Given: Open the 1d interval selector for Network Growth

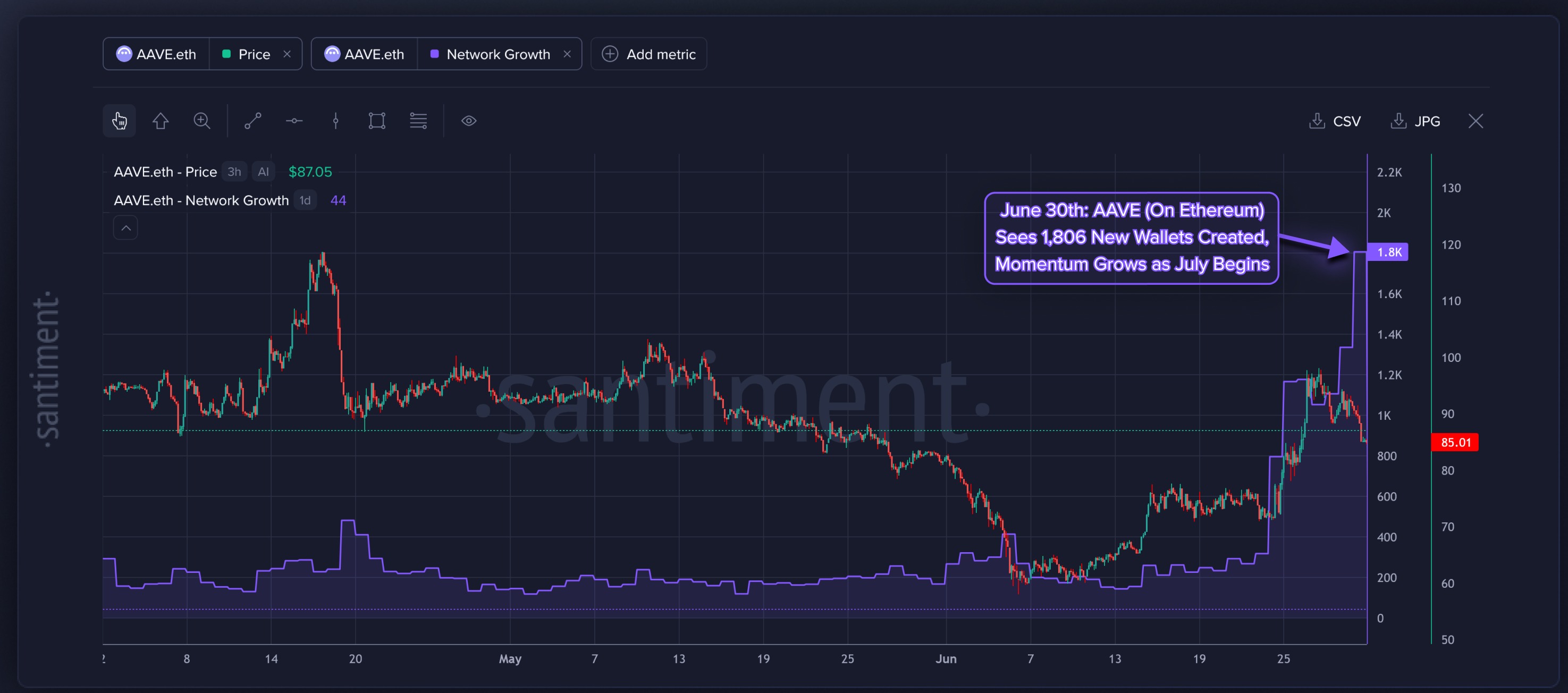Looking at the screenshot, I should tap(305, 201).
